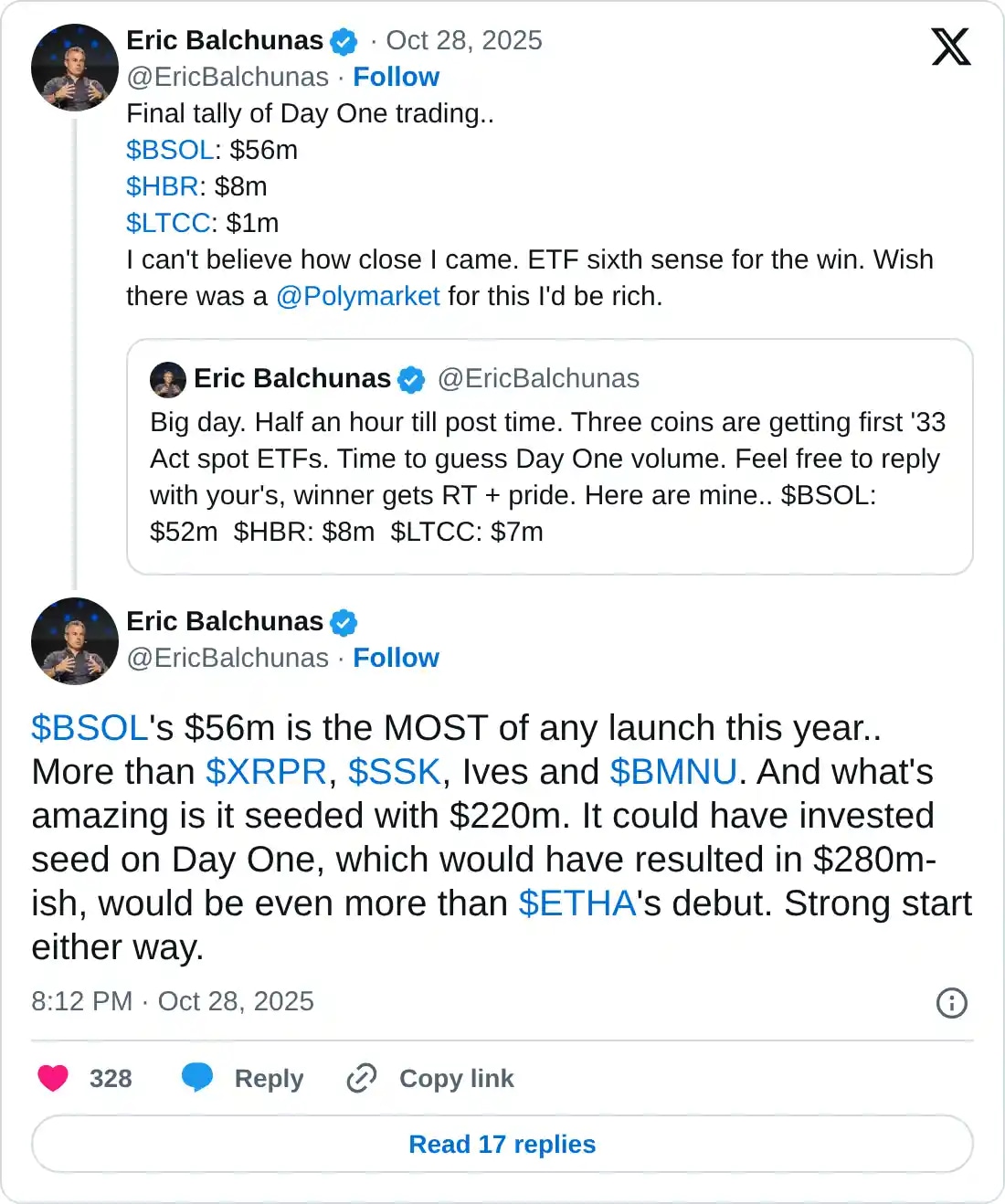
Task: Like the tweet with the heart icon
Action: pos(53,1078)
